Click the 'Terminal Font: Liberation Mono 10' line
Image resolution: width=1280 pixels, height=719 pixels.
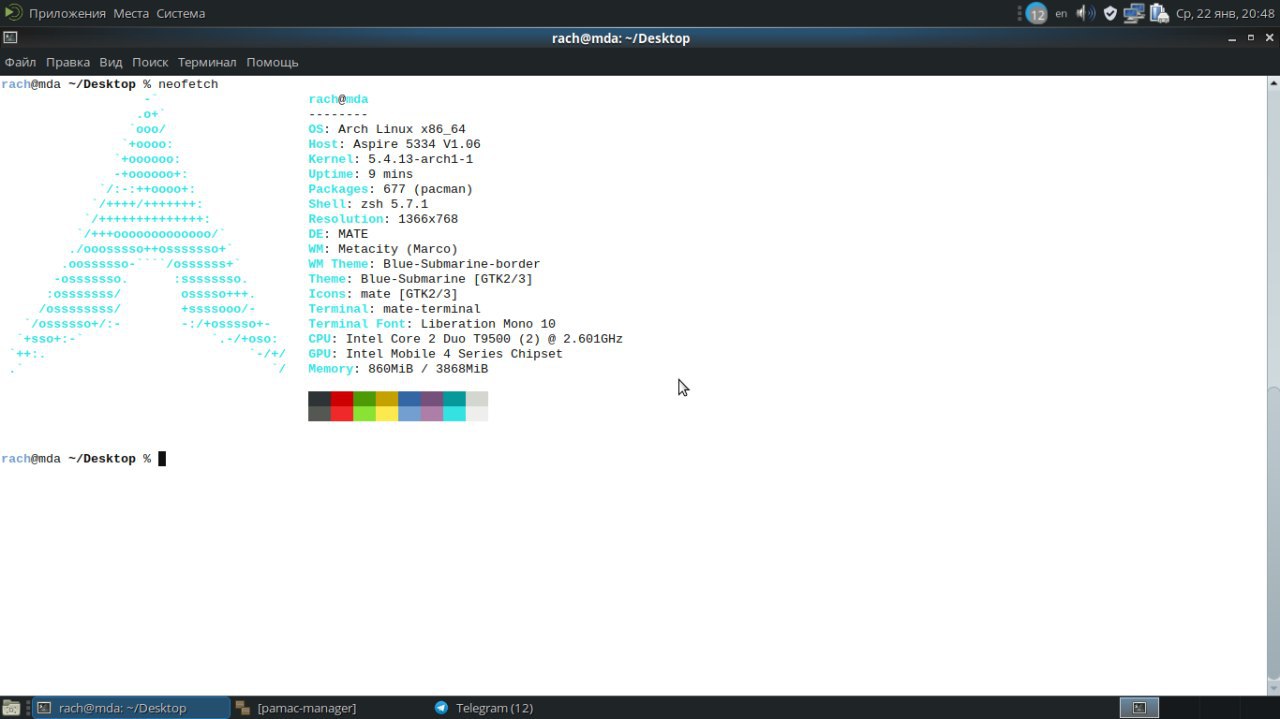coord(432,324)
